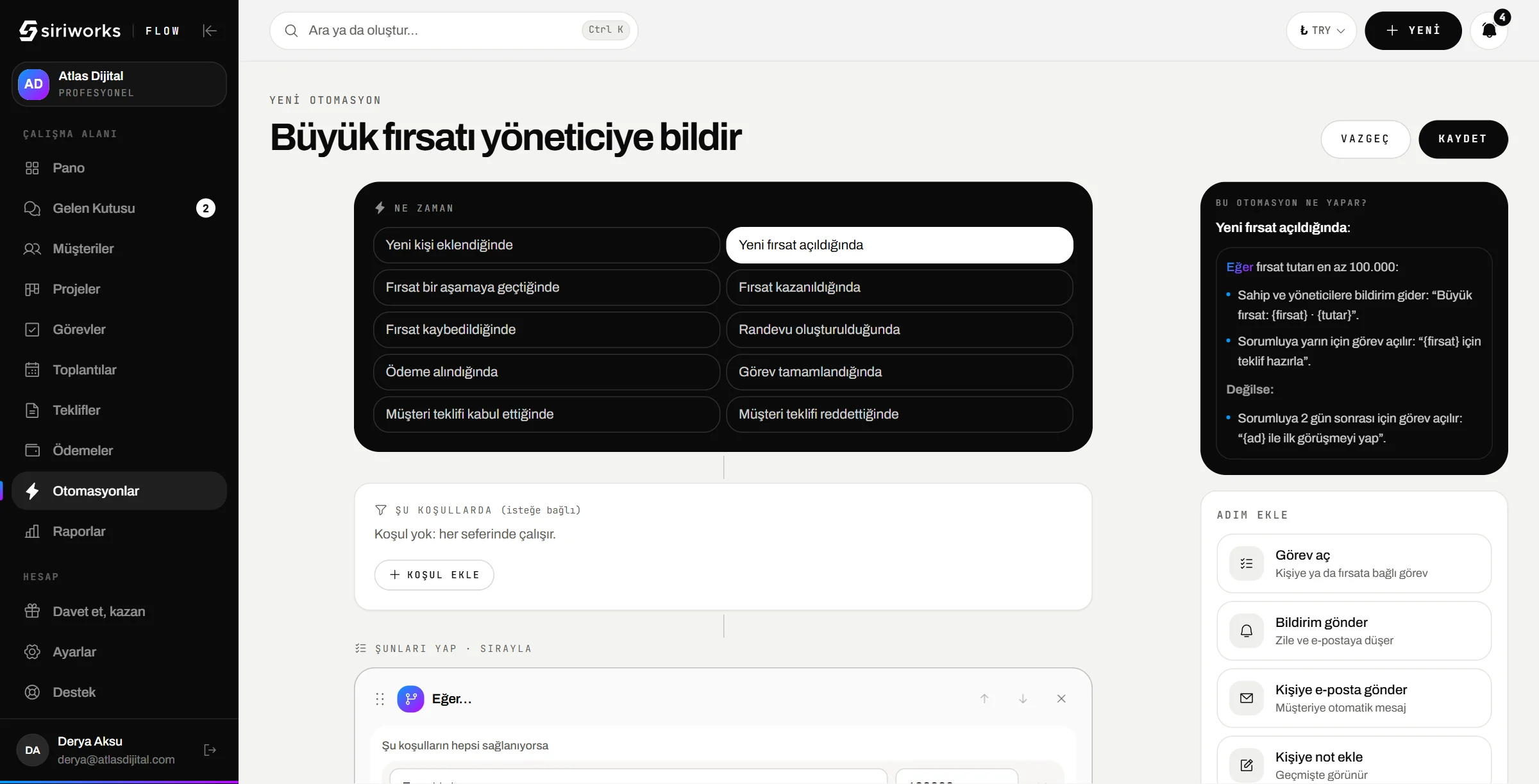The height and width of the screenshot is (784, 1539).
Task: Open Ayarlar settings
Action: point(119,652)
